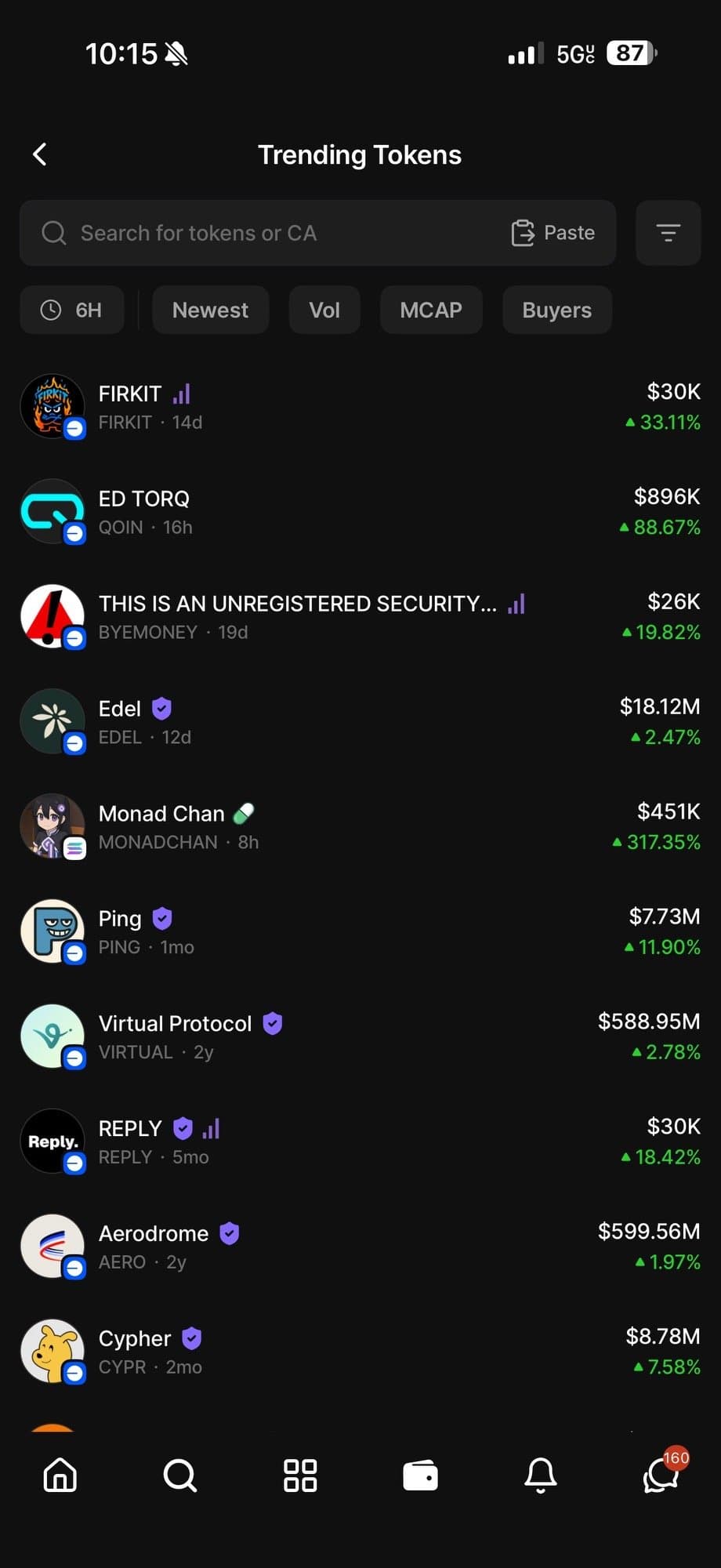Tap the Monad Chan avatar thumbnail
This screenshot has height=1568, width=721.
pyautogui.click(x=52, y=826)
